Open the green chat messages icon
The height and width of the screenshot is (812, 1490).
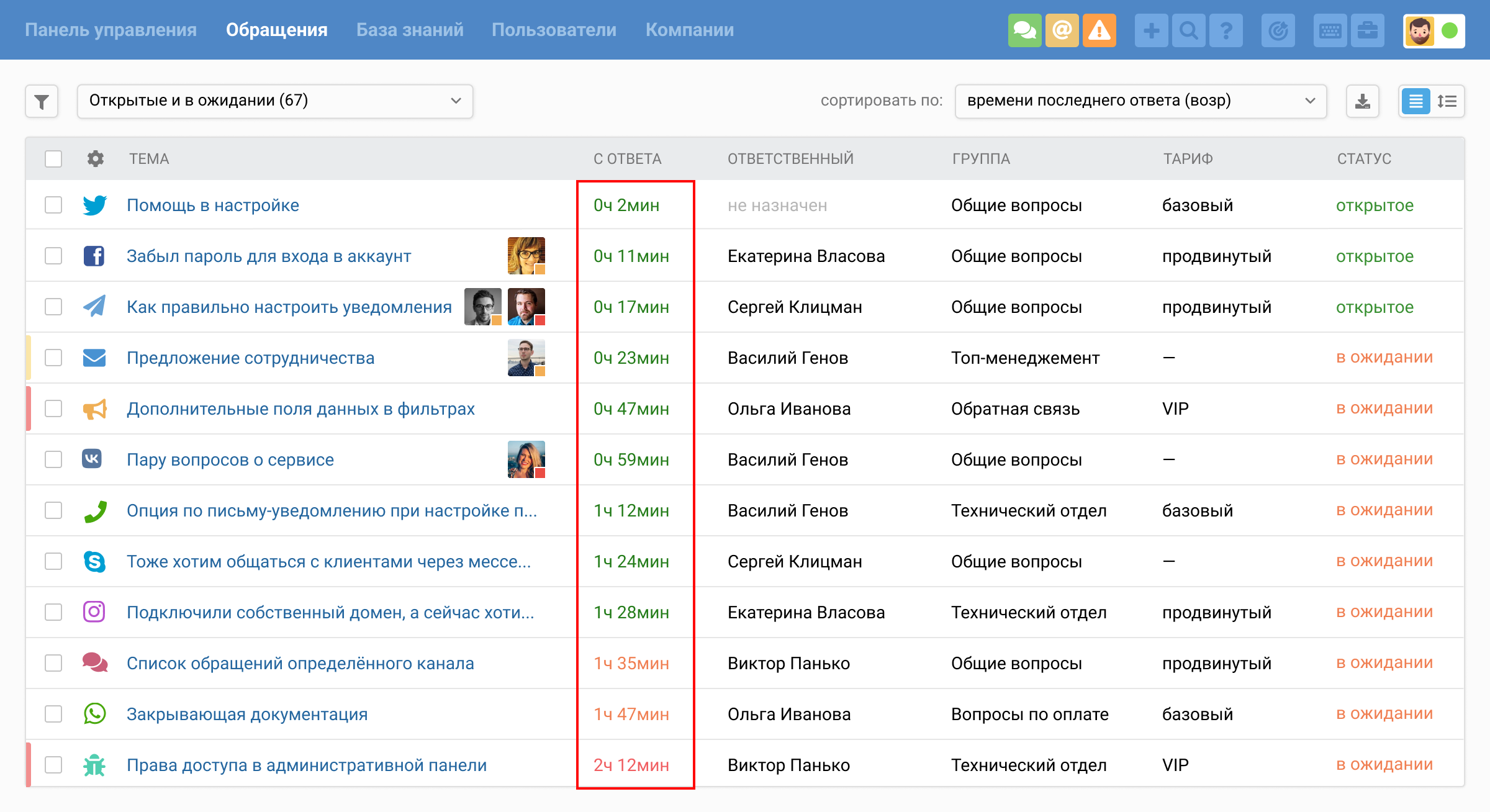tap(1024, 30)
